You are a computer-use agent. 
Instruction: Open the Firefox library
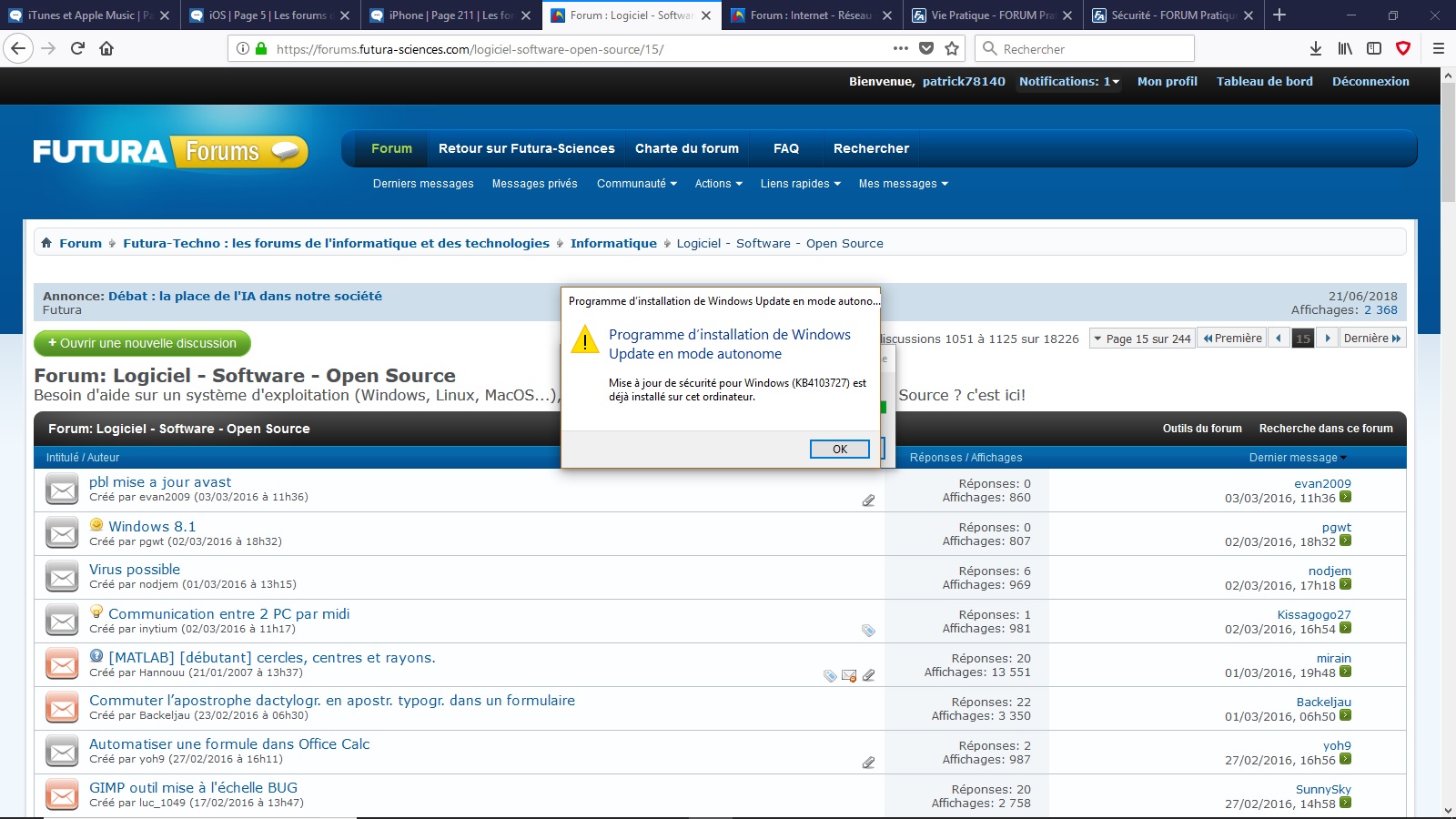pyautogui.click(x=1345, y=48)
